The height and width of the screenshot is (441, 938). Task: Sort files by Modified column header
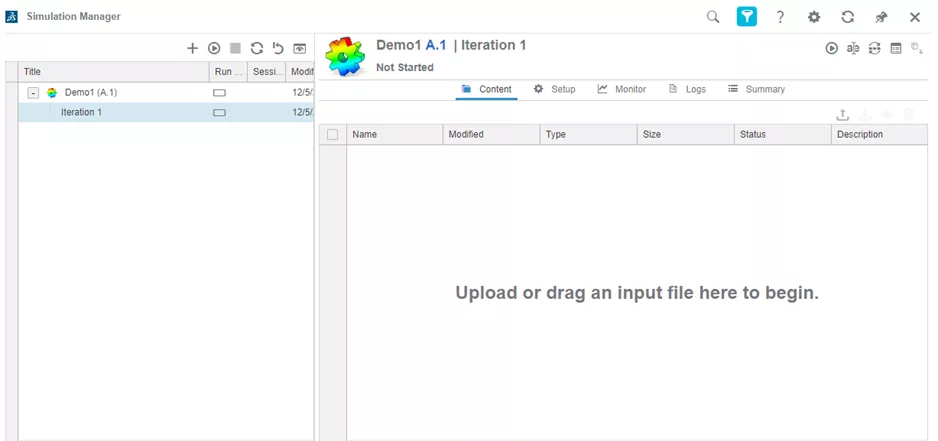tap(492, 135)
